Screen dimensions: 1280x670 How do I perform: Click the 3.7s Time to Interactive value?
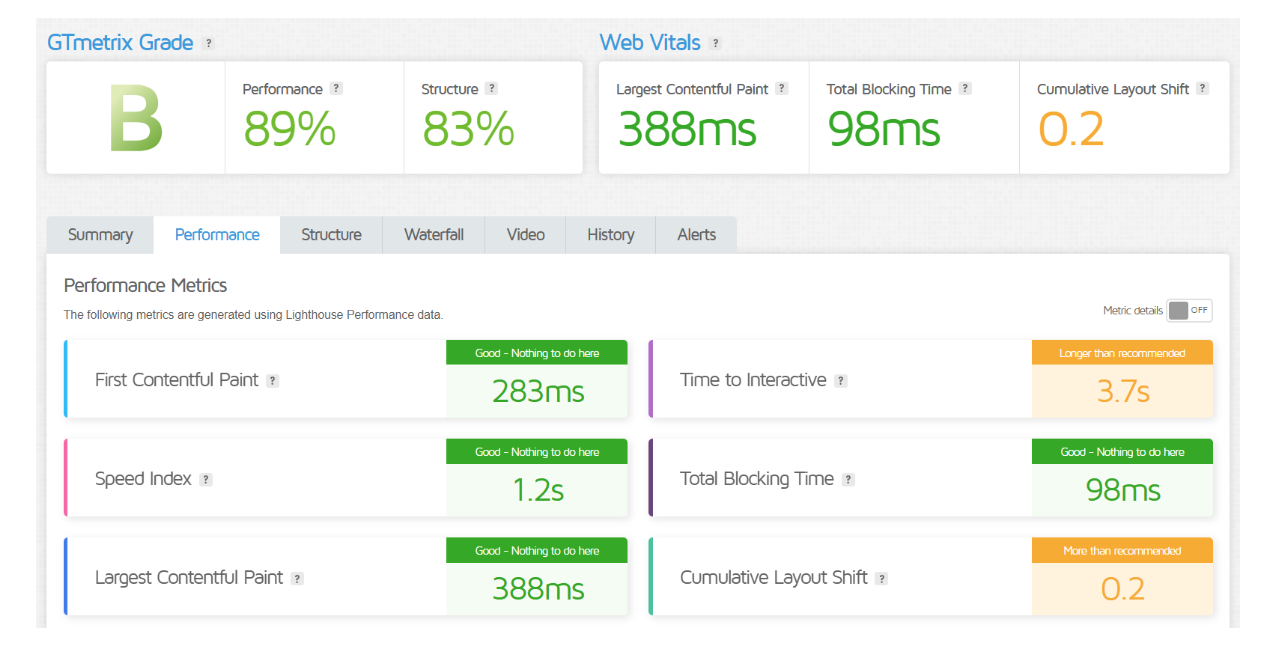click(1123, 391)
